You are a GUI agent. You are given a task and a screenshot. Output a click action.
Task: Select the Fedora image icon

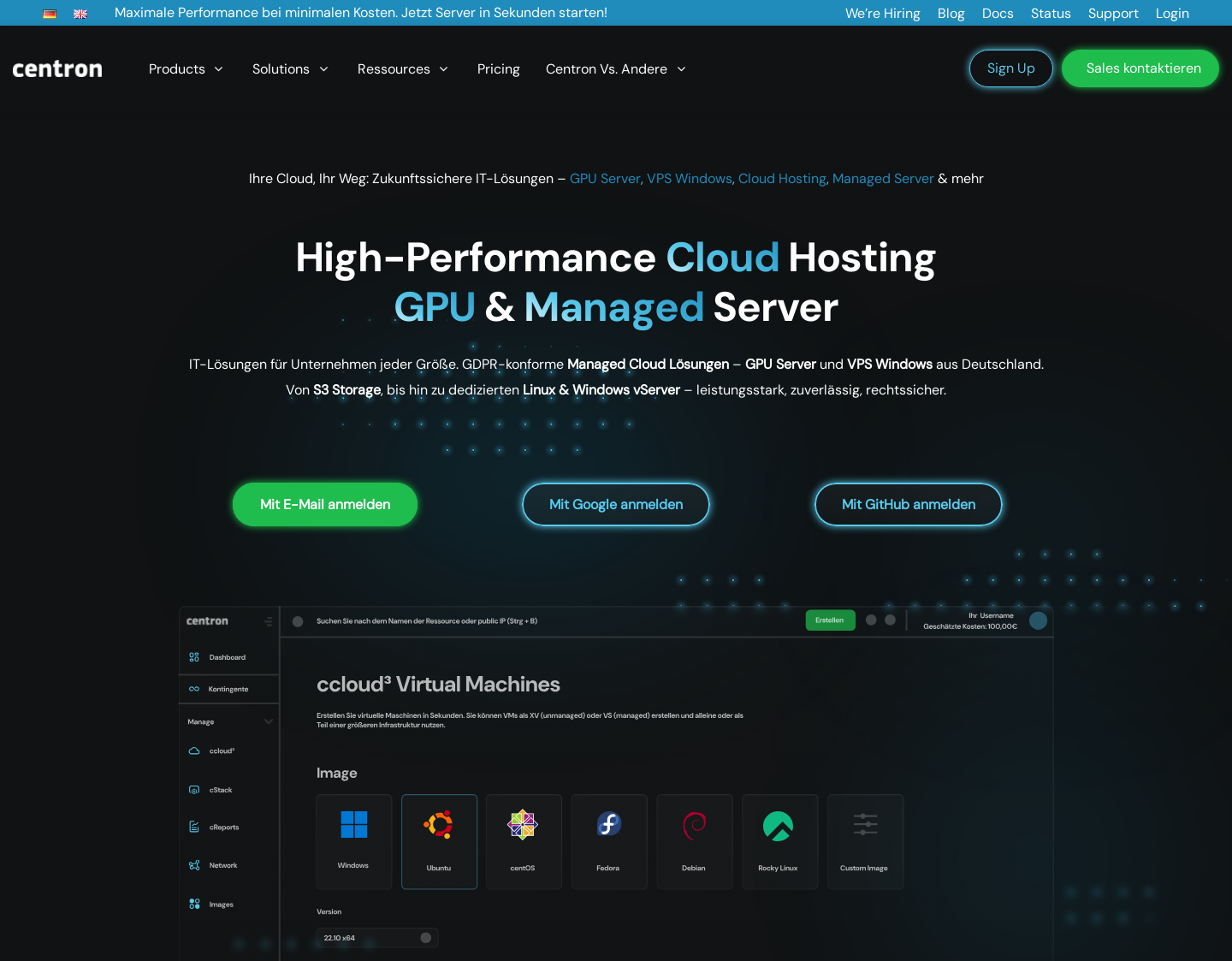608,824
